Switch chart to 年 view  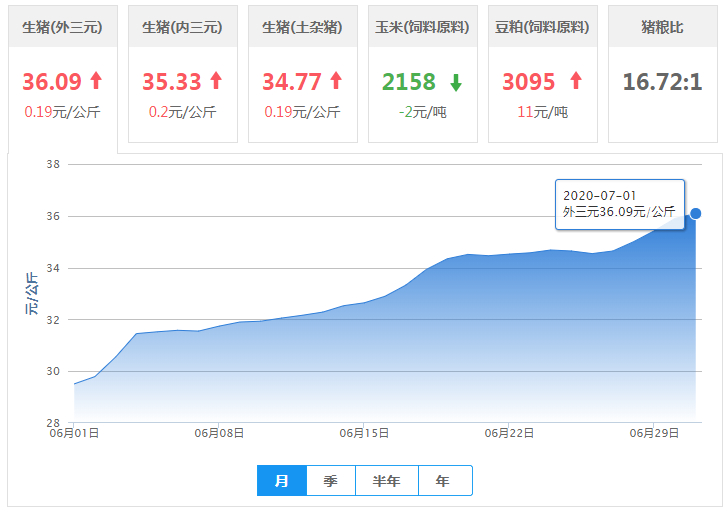tap(443, 481)
